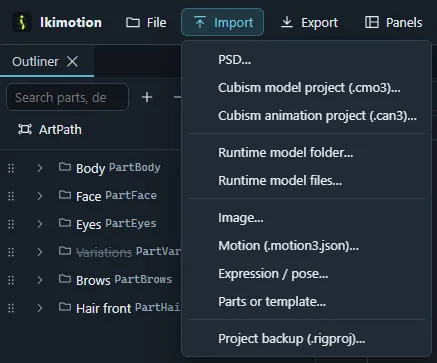The width and height of the screenshot is (437, 363).
Task: Import Motion (.motion3.json)...
Action: [306, 246]
